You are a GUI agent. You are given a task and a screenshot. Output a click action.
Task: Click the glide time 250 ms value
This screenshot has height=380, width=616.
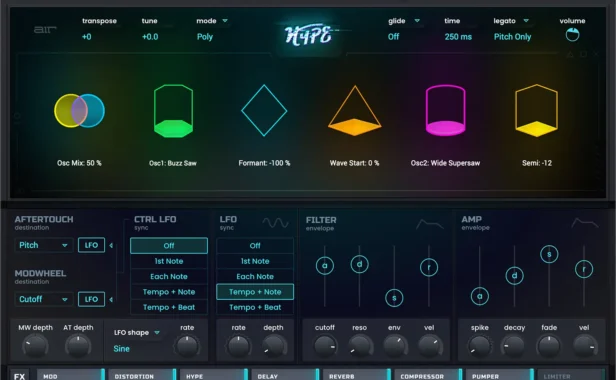(x=458, y=37)
